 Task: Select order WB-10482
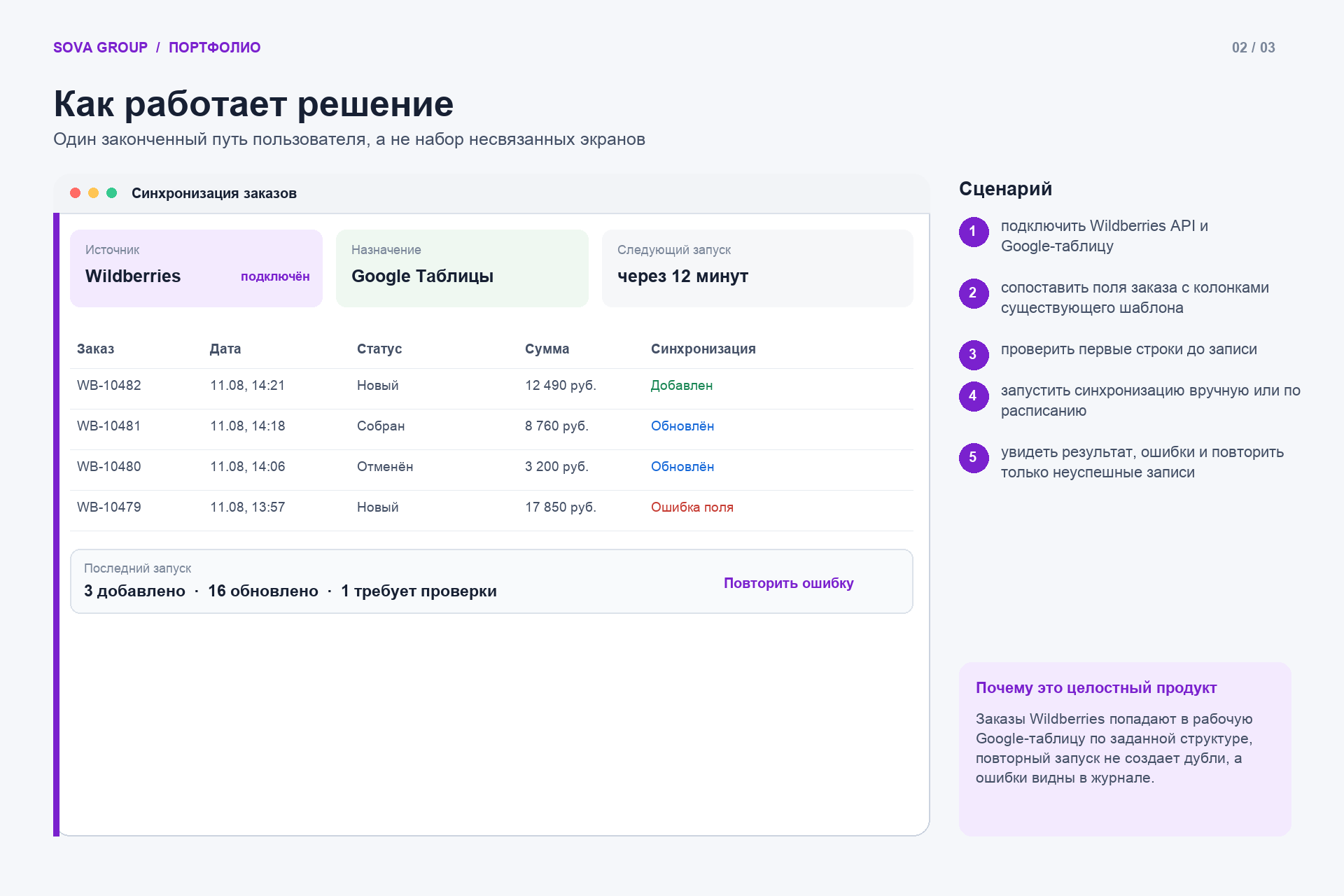point(109,386)
